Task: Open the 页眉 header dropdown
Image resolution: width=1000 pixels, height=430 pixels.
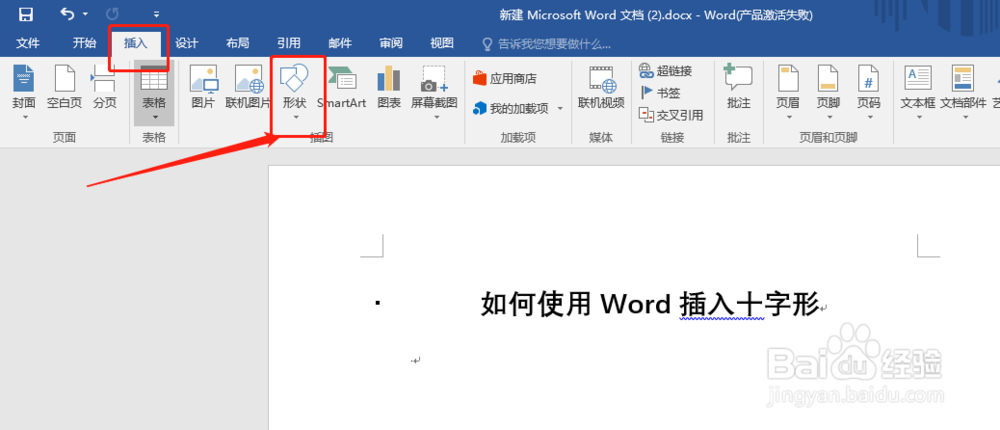Action: point(788,93)
